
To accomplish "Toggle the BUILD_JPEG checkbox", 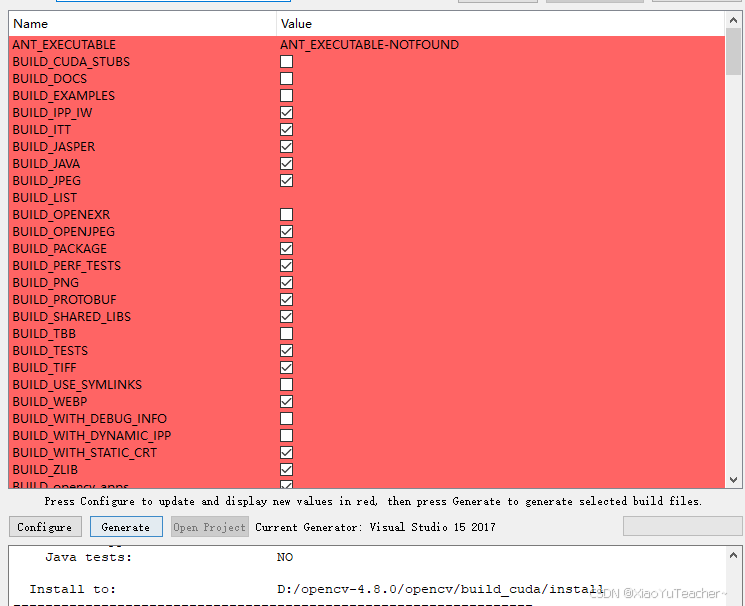I will point(287,181).
